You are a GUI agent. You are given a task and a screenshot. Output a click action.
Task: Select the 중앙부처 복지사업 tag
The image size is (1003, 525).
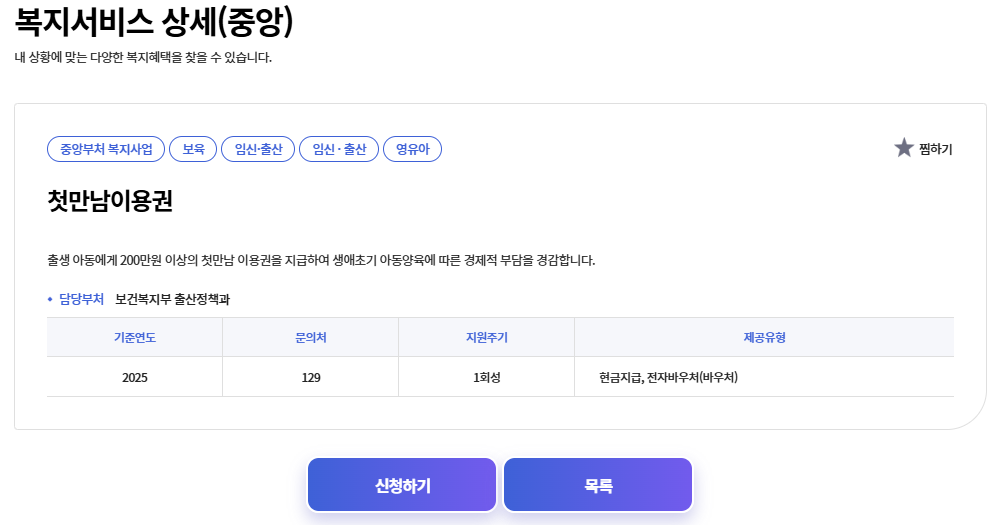pyautogui.click(x=106, y=149)
